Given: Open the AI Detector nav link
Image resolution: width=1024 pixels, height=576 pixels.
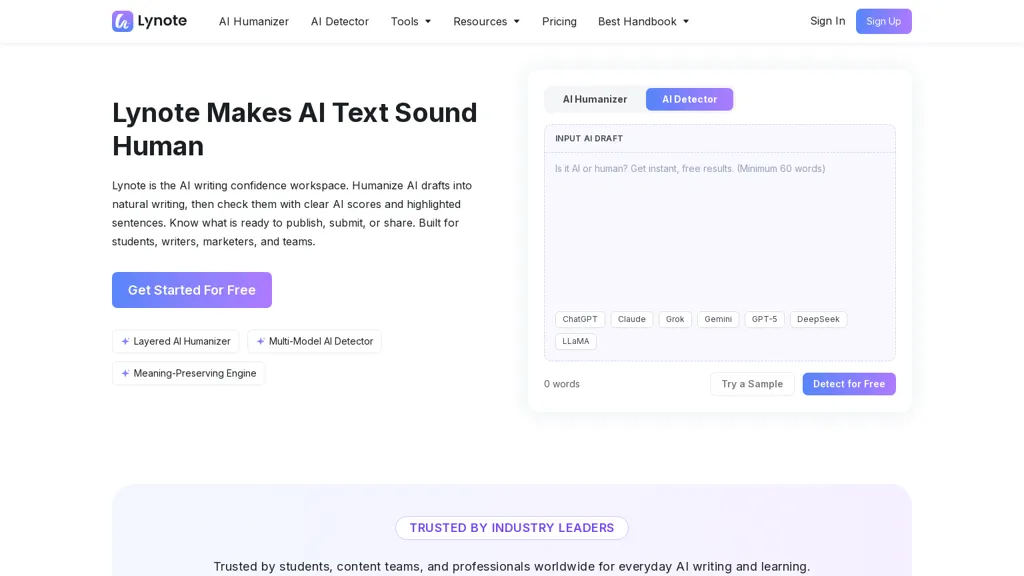Looking at the screenshot, I should [x=340, y=22].
